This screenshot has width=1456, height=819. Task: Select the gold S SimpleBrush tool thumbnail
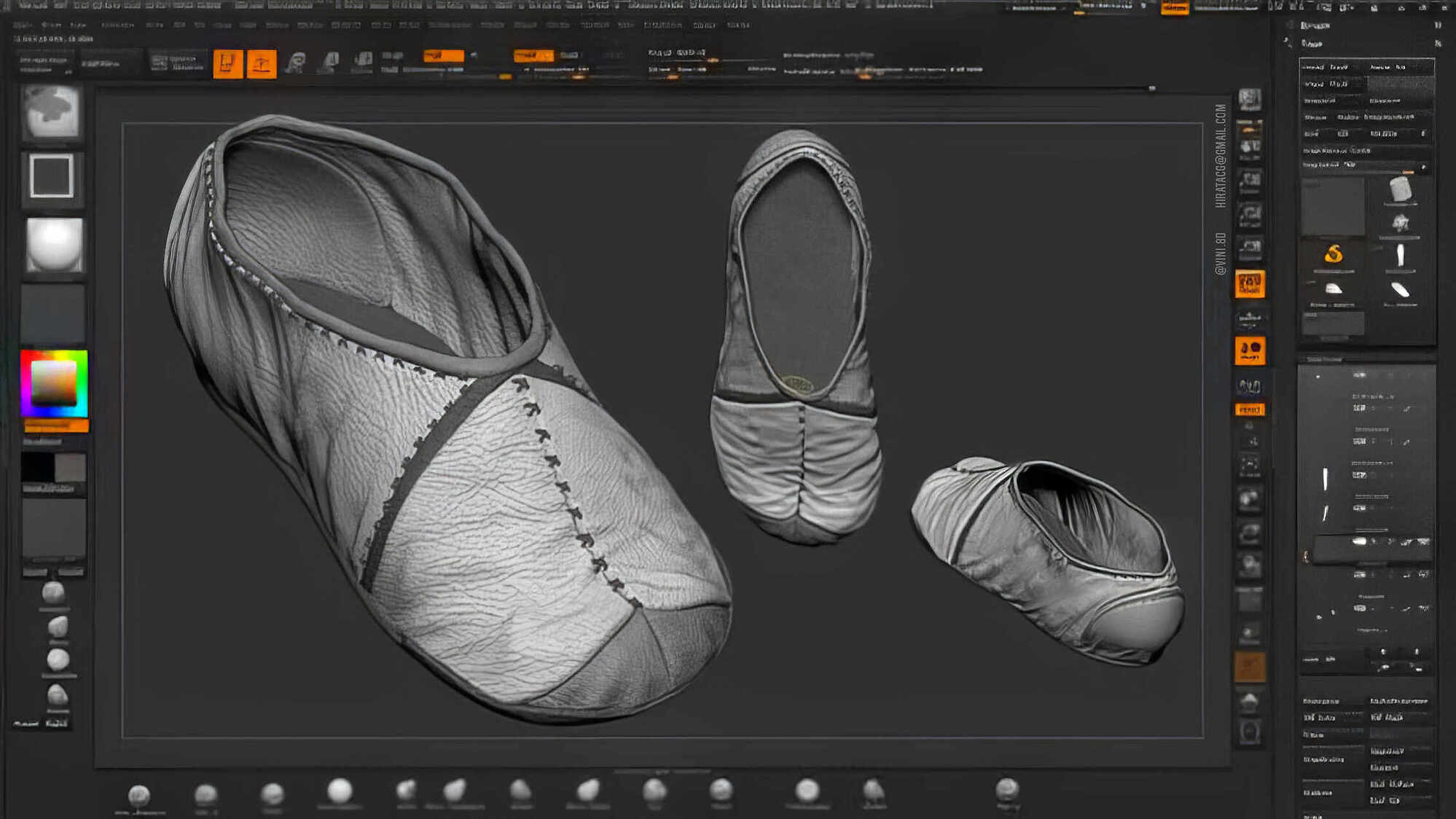(x=1333, y=254)
